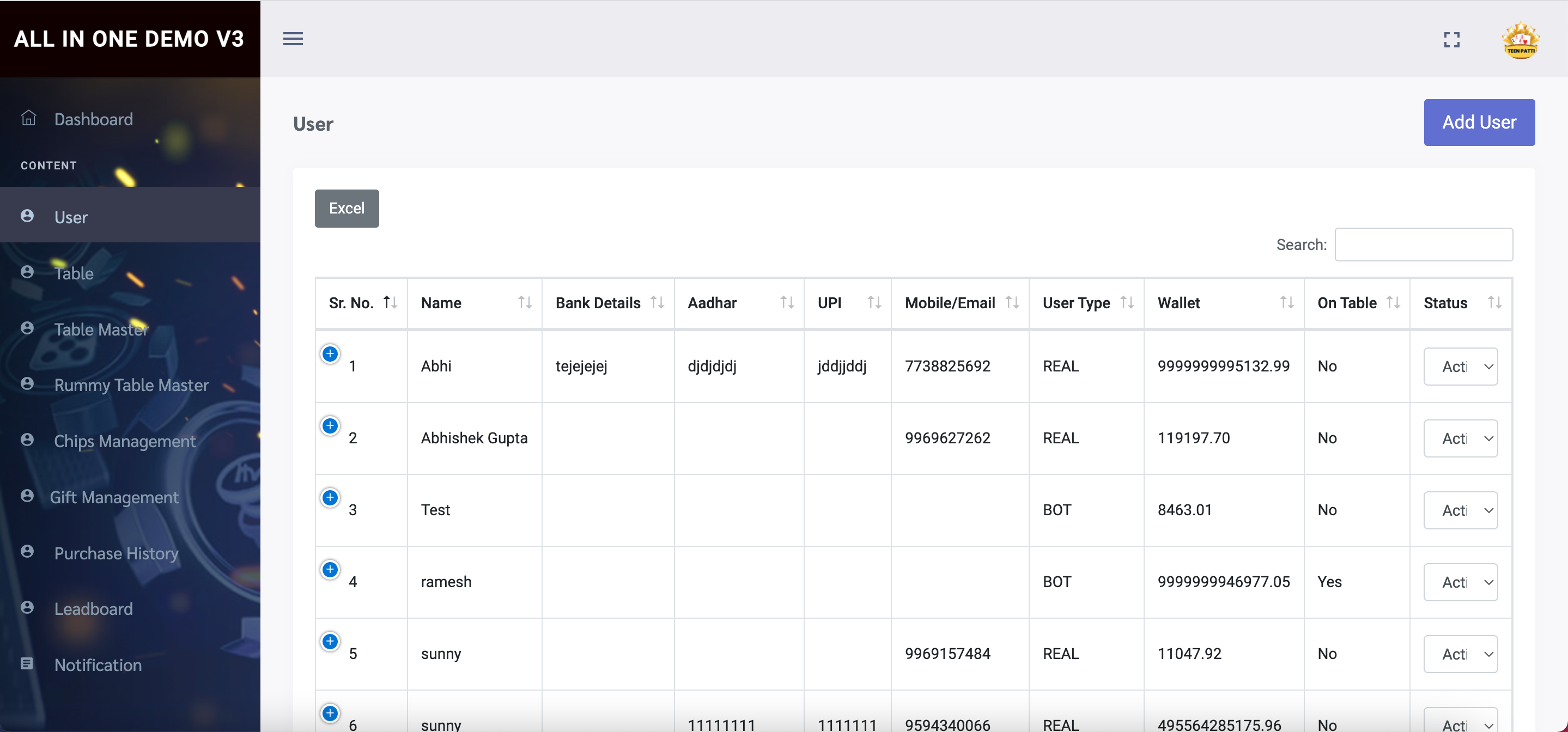Go to Rummy Table Master
Viewport: 1568px width, 732px height.
click(131, 385)
